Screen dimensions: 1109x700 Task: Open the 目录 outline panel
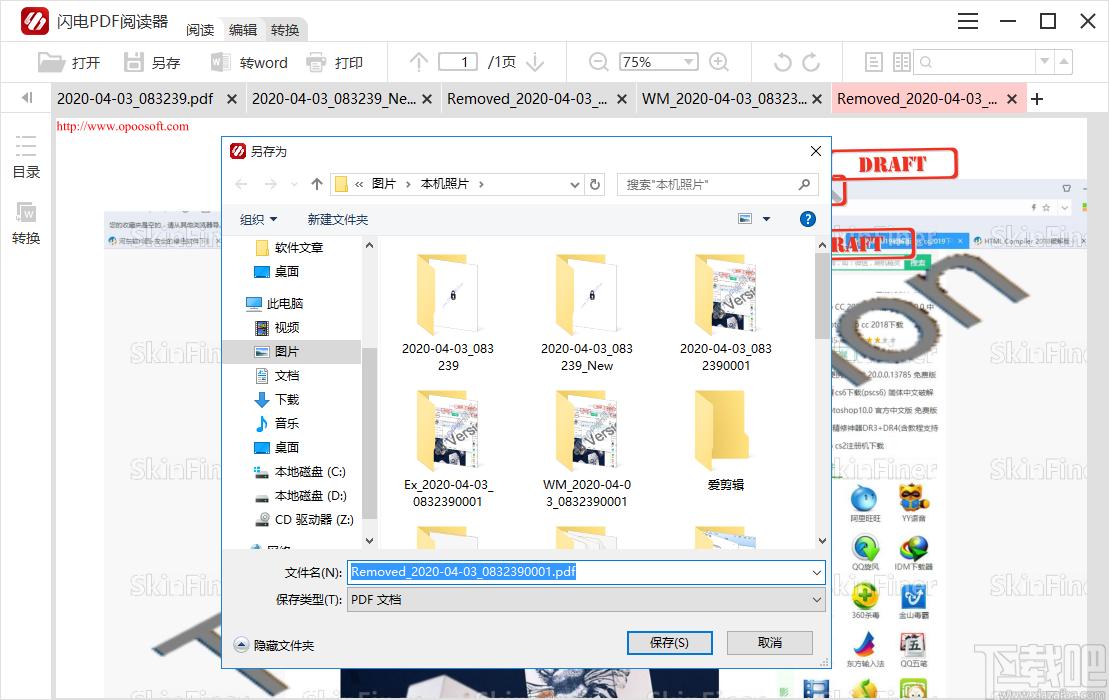[x=26, y=157]
